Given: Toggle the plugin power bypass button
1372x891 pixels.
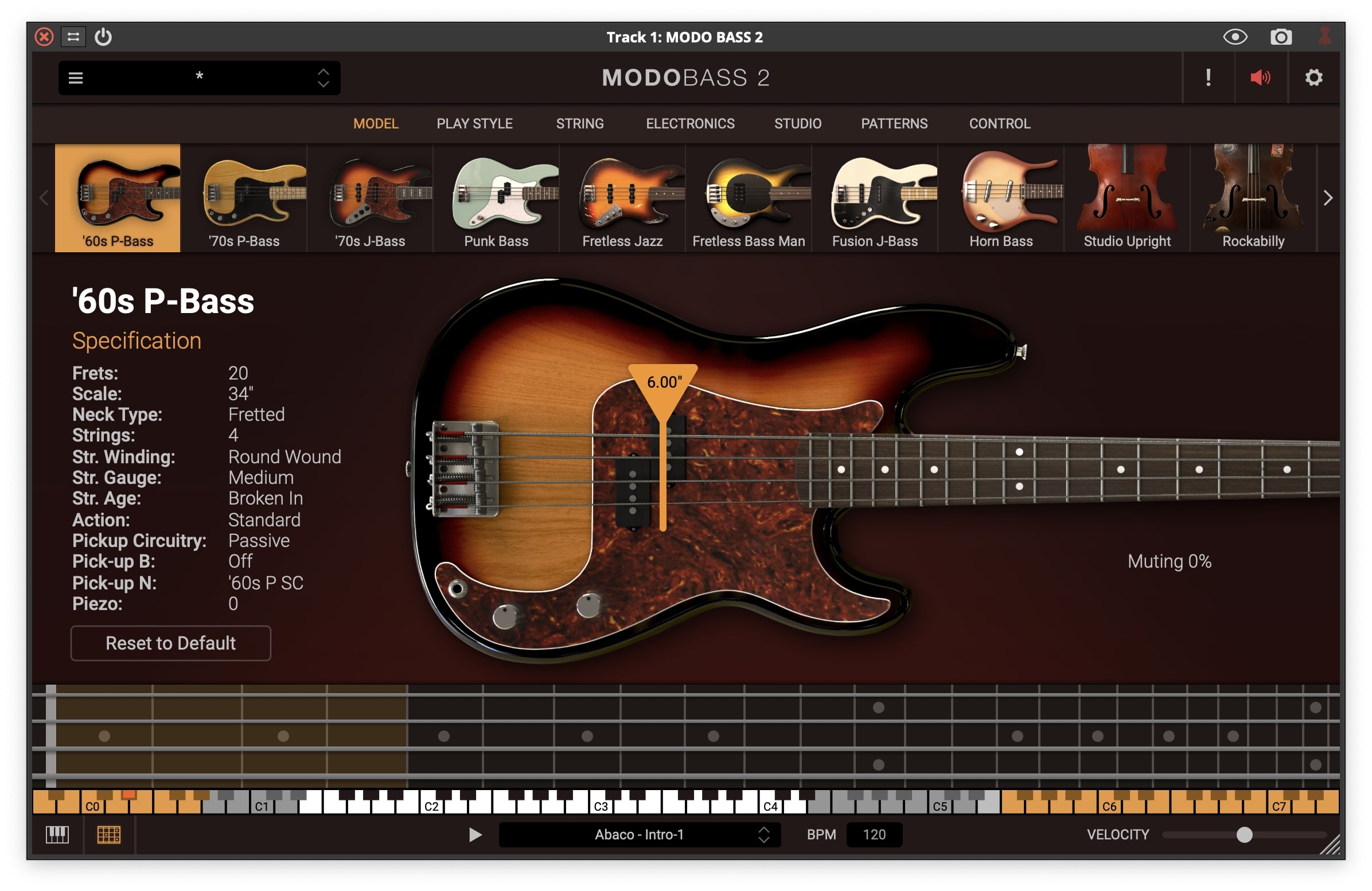Looking at the screenshot, I should pyautogui.click(x=103, y=37).
